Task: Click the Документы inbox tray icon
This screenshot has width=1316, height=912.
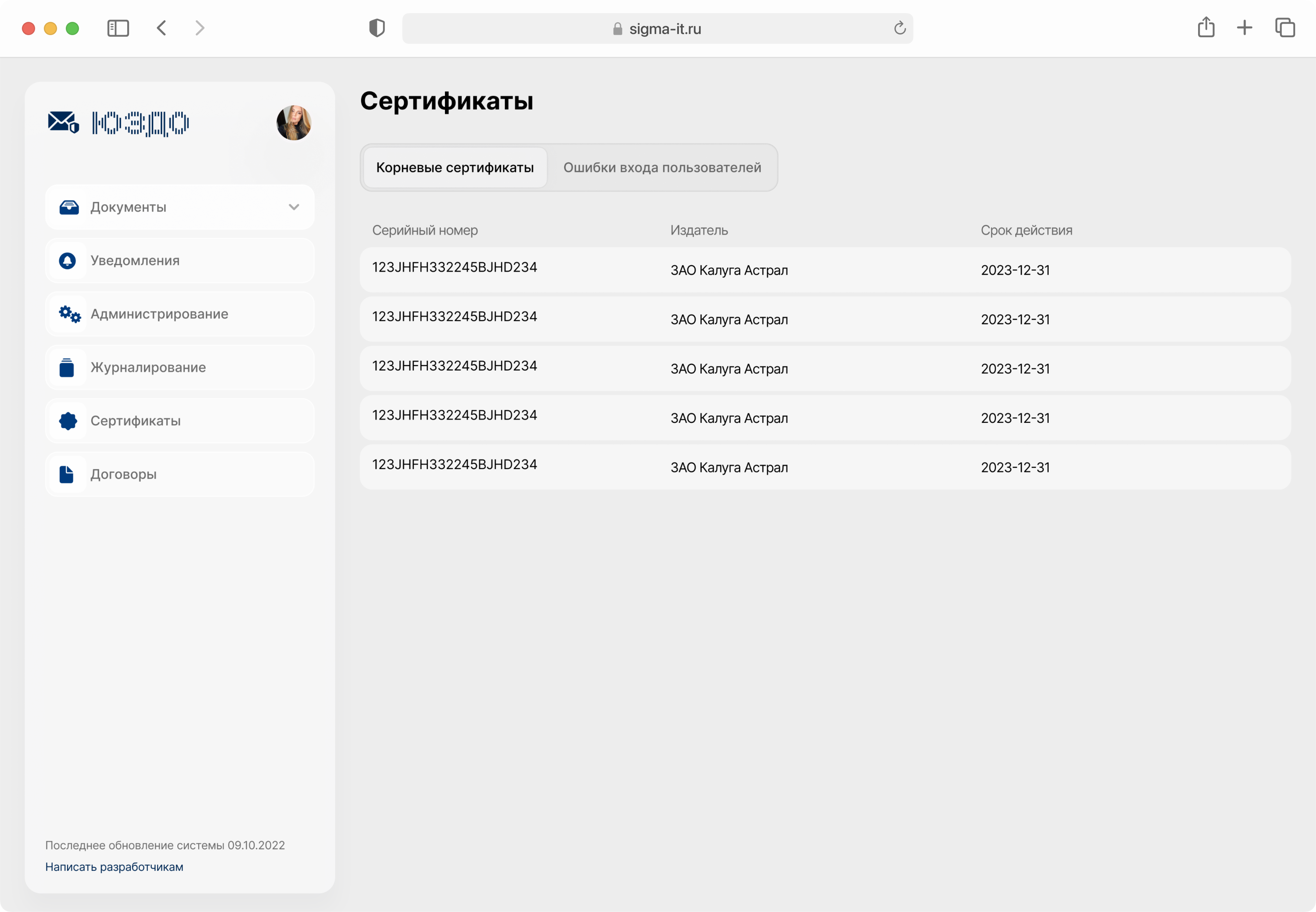Action: 69,207
